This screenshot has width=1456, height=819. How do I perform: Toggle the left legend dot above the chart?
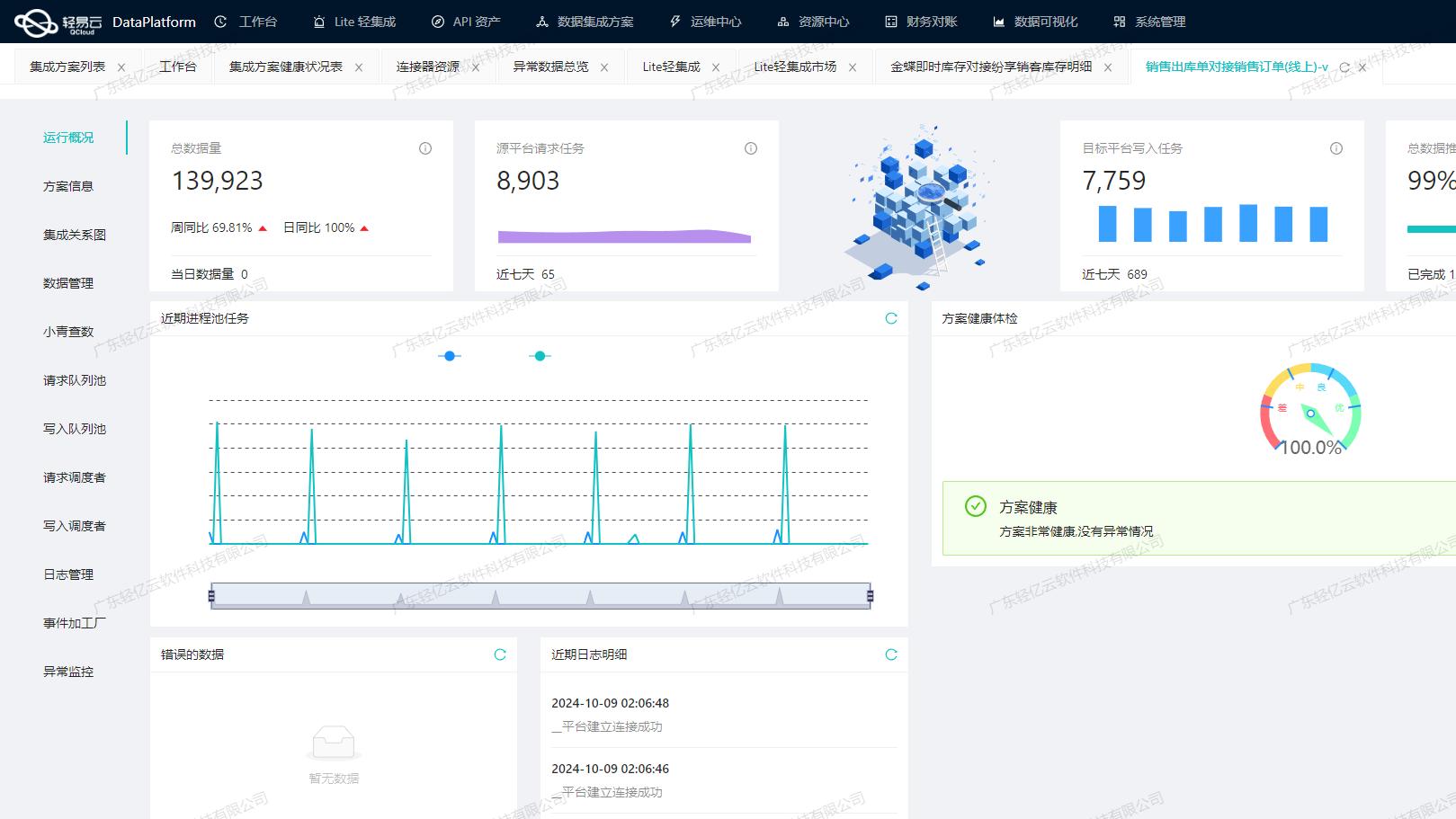tap(449, 356)
